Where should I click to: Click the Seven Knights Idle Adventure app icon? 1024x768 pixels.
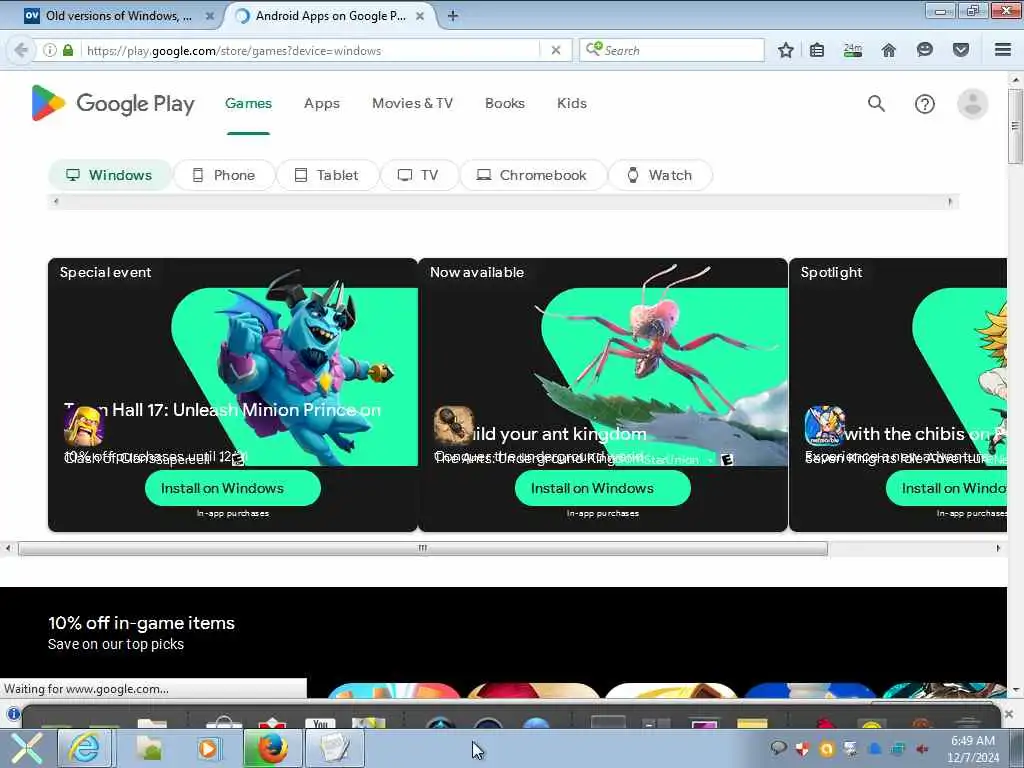[x=825, y=426]
